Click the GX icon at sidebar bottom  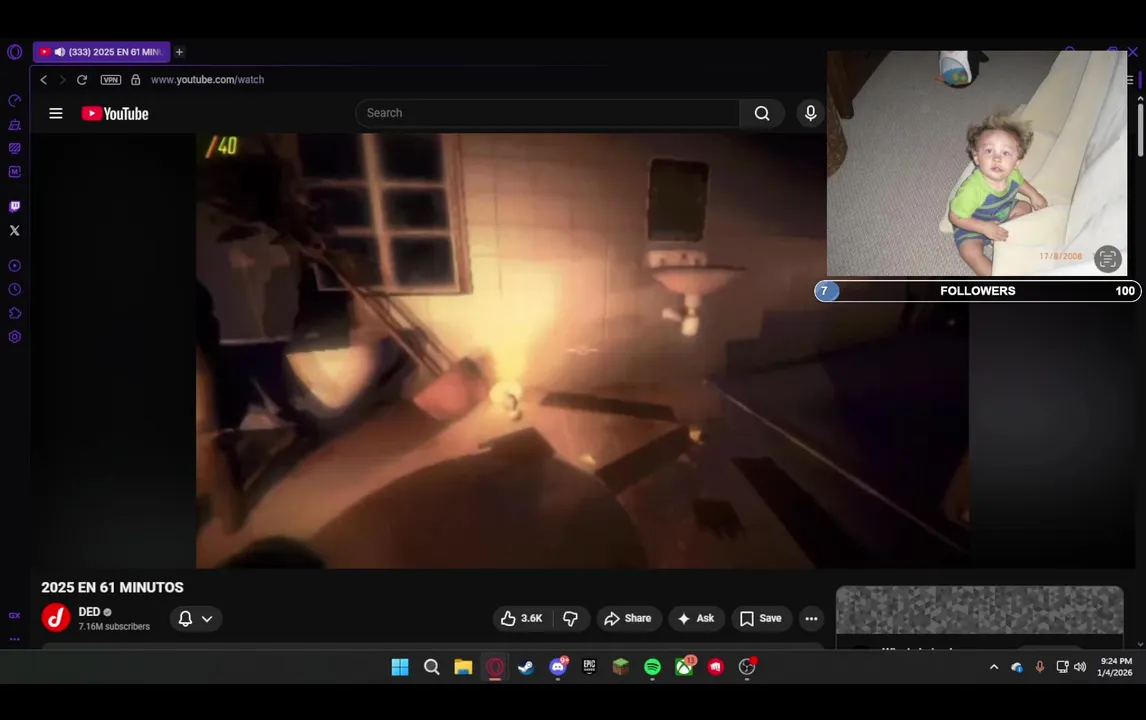[15, 615]
